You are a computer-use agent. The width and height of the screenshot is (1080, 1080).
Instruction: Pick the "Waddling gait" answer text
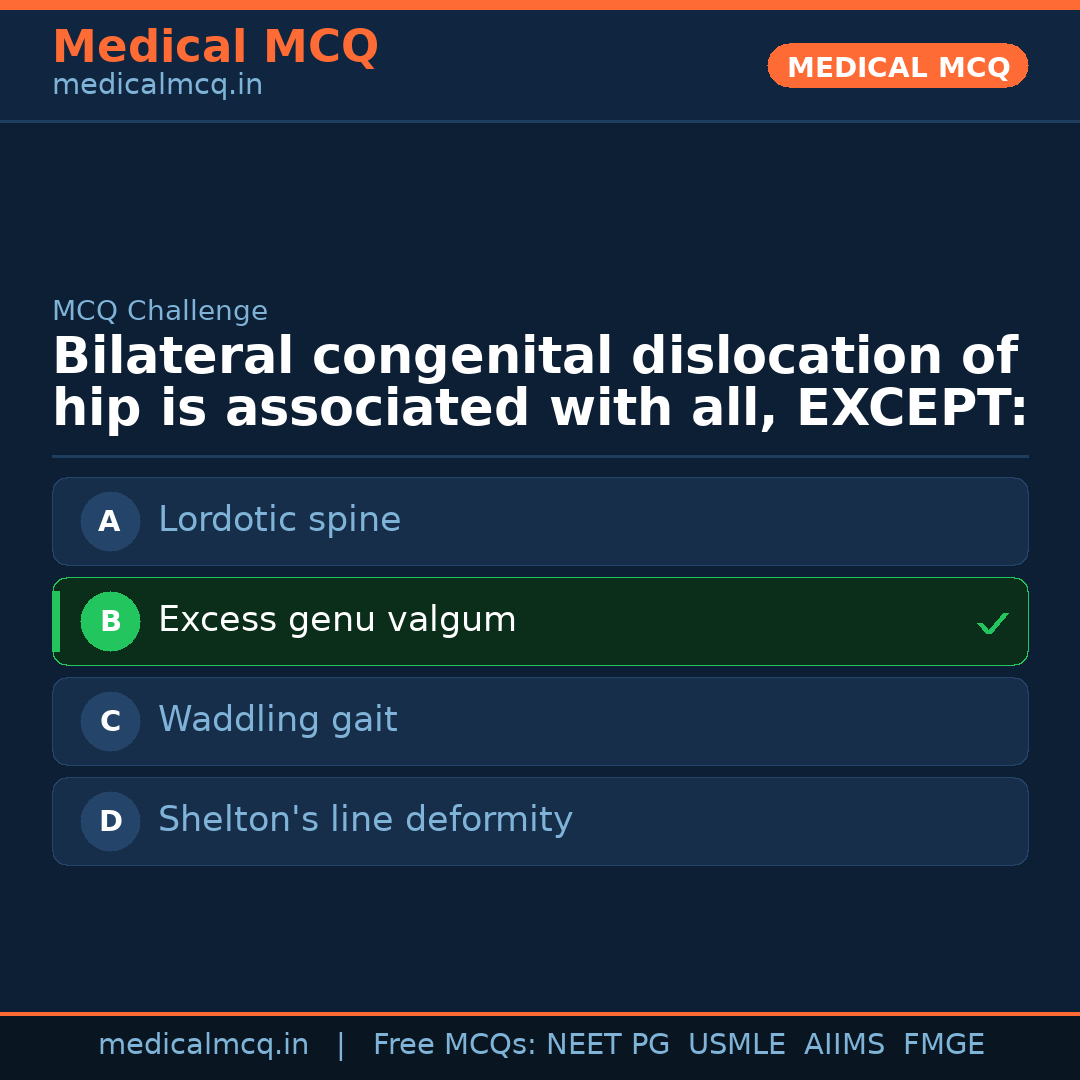277,720
